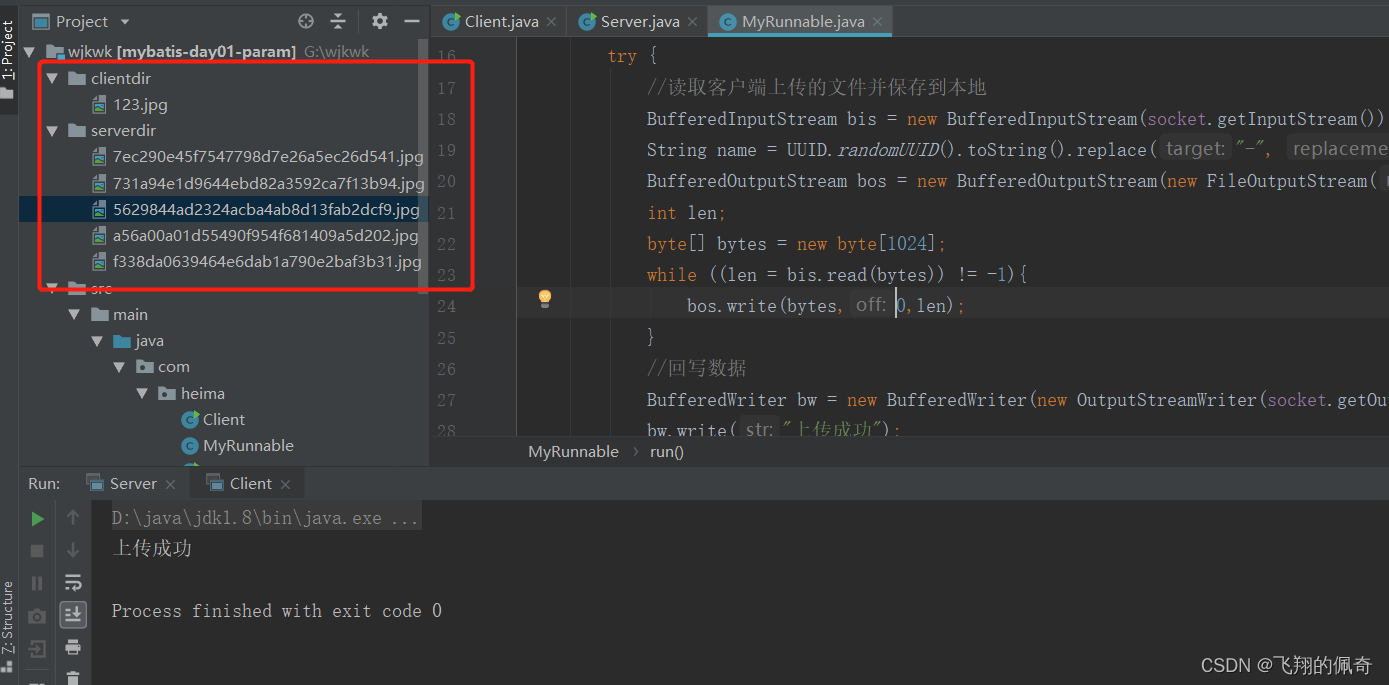
Task: Click line number 24 in the gutter
Action: 446,306
